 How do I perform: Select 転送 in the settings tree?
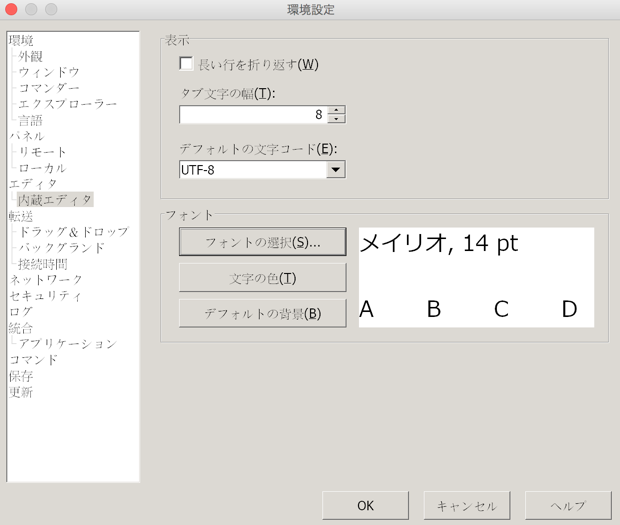[21, 216]
